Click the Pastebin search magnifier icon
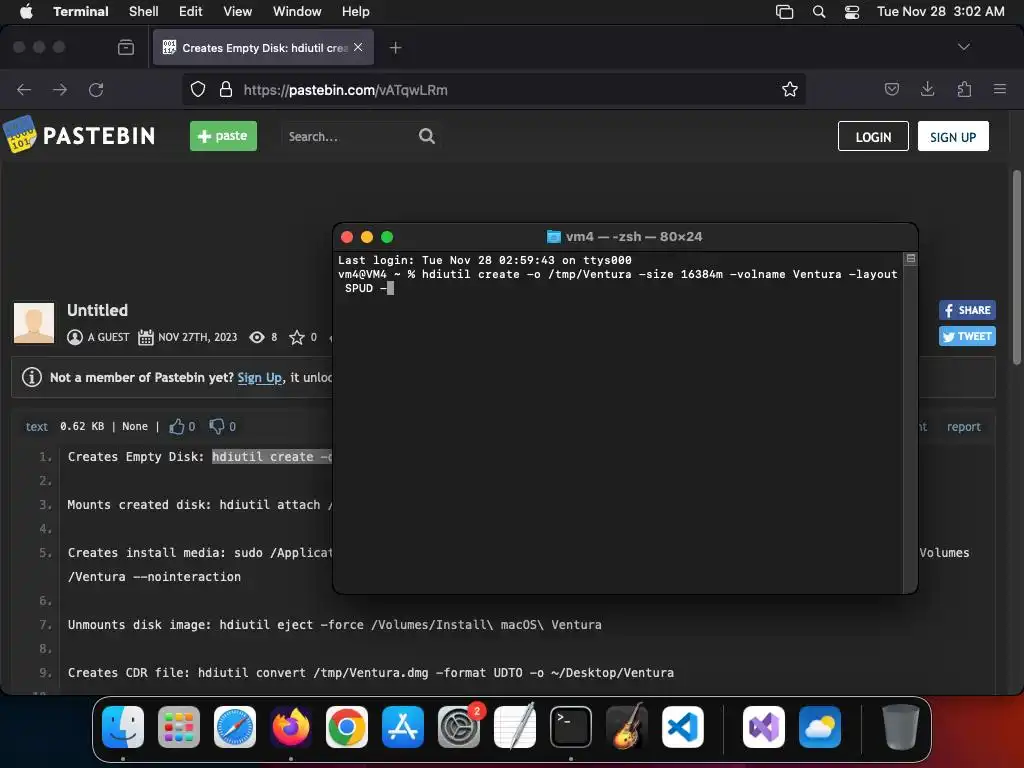Viewport: 1024px width, 768px height. point(426,136)
